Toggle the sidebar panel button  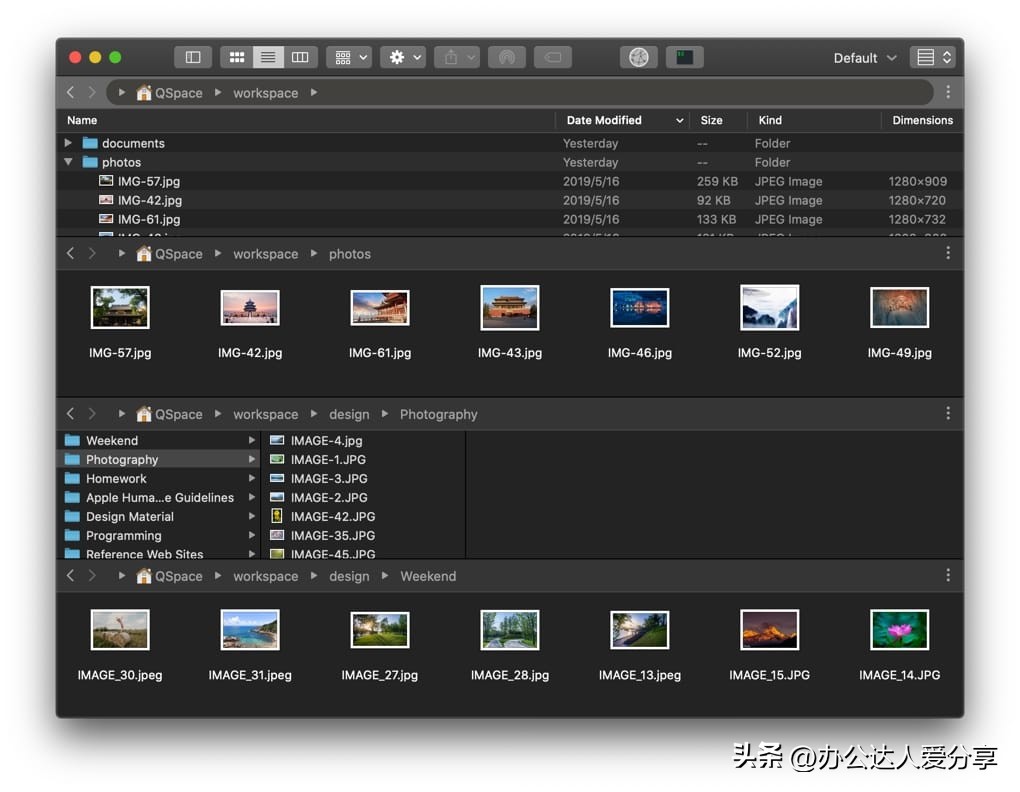pos(193,58)
